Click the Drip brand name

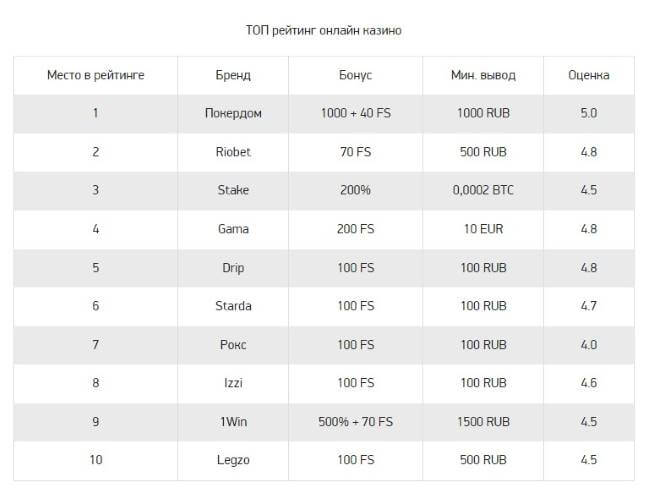(233, 268)
